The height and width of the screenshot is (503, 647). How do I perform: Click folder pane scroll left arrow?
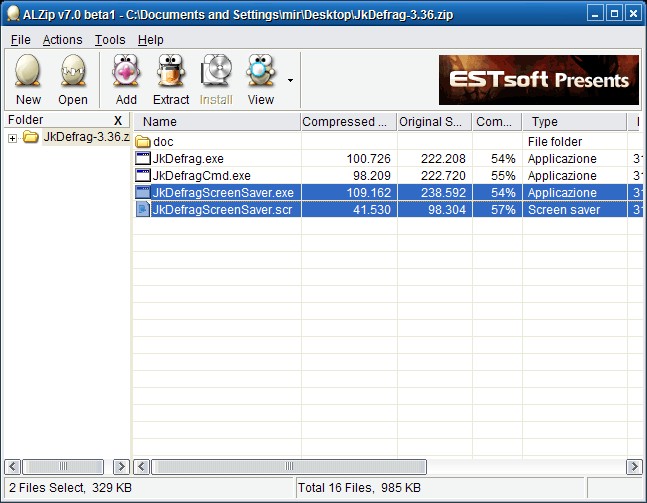[12, 467]
